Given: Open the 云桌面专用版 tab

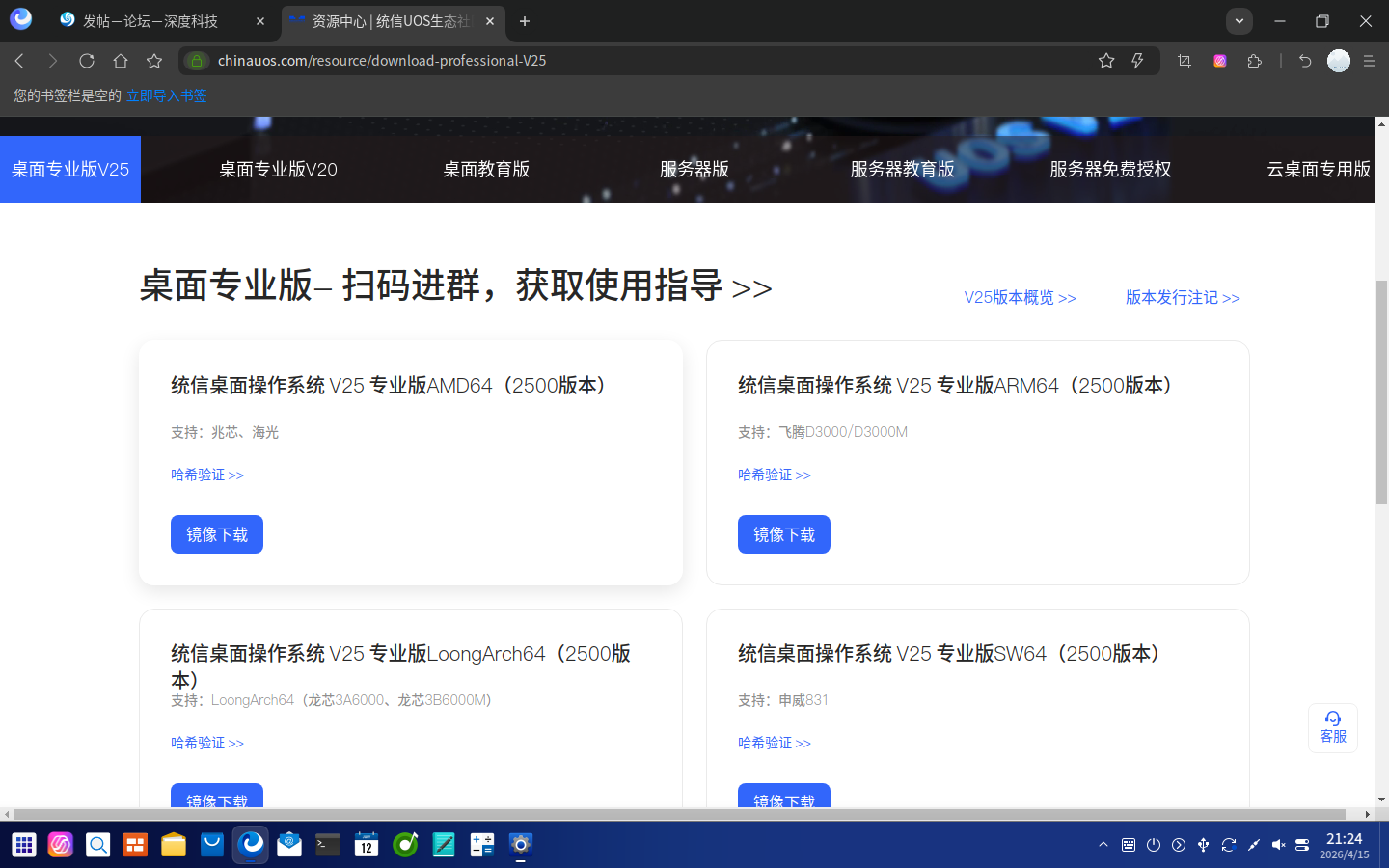Looking at the screenshot, I should point(1319,170).
